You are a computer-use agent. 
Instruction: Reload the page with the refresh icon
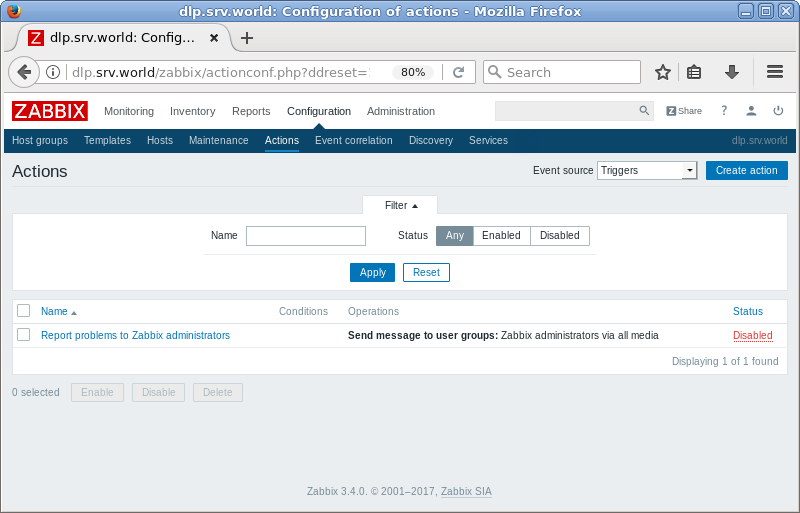pos(458,72)
